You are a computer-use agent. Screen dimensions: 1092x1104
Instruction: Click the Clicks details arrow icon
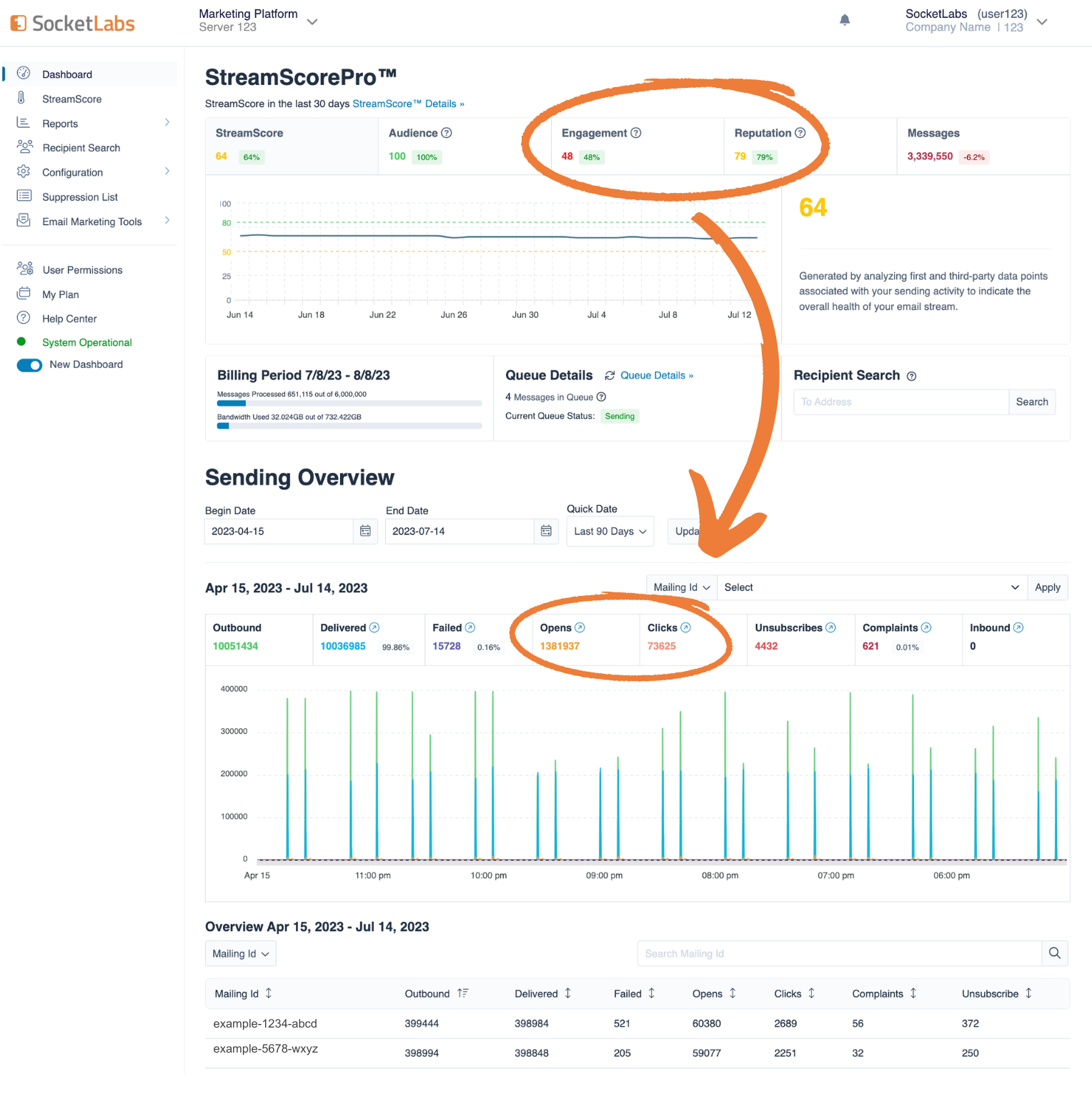pos(685,627)
